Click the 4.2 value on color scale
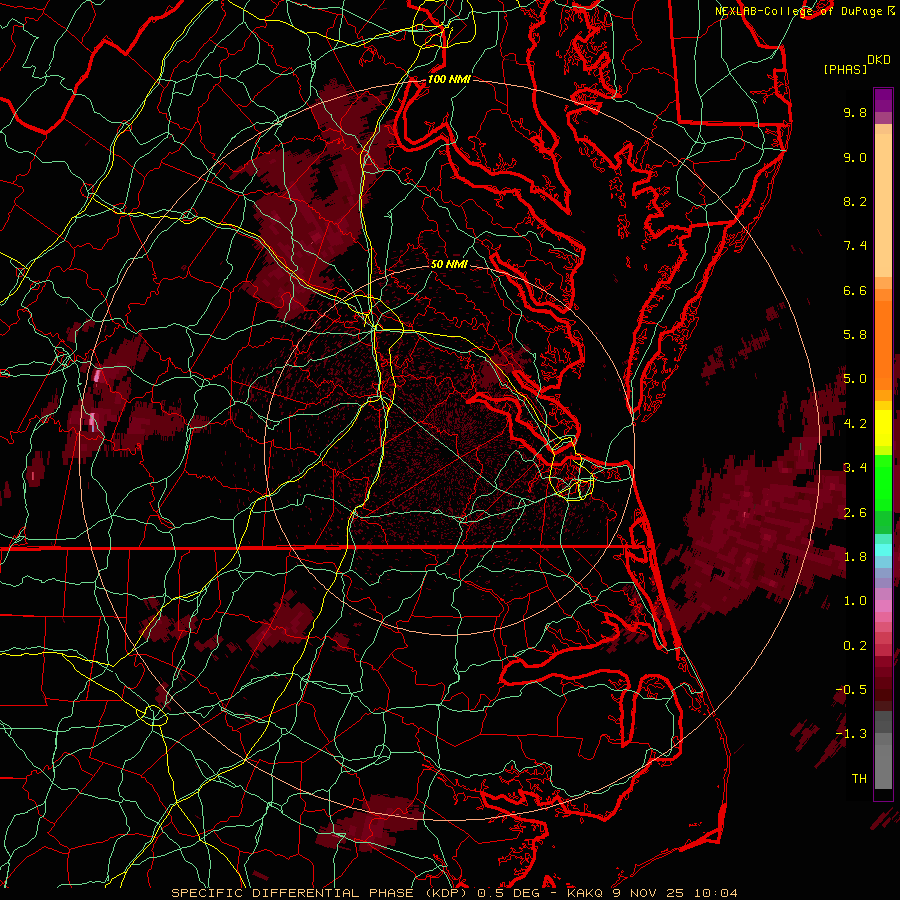900x900 pixels. pos(855,424)
